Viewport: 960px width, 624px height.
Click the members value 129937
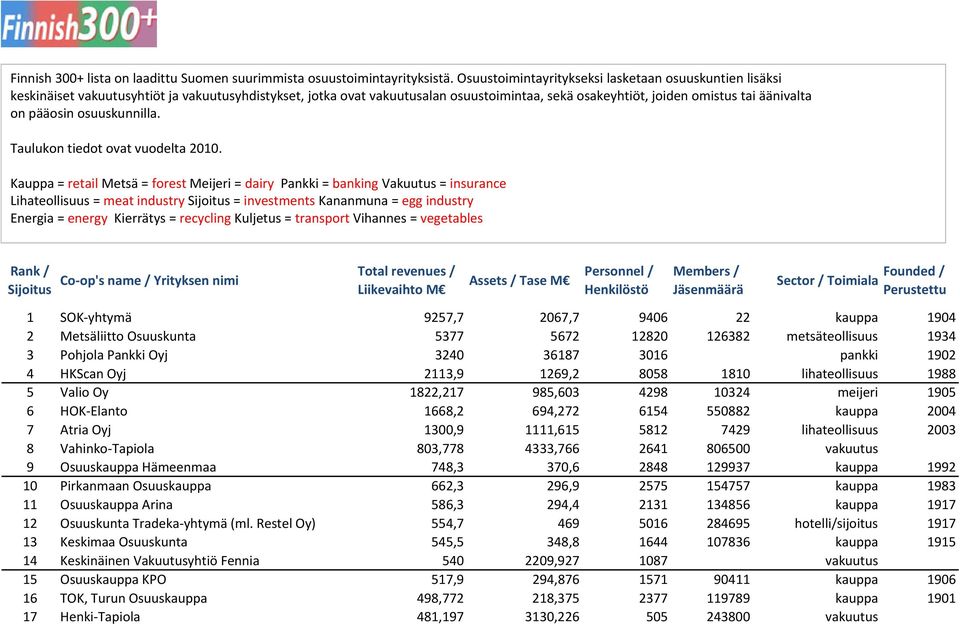(728, 467)
